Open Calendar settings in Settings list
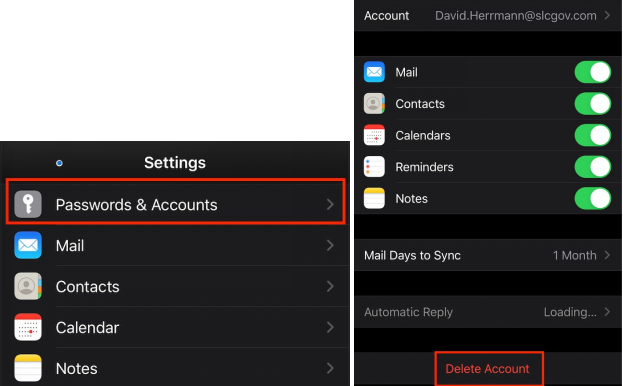 pos(175,327)
